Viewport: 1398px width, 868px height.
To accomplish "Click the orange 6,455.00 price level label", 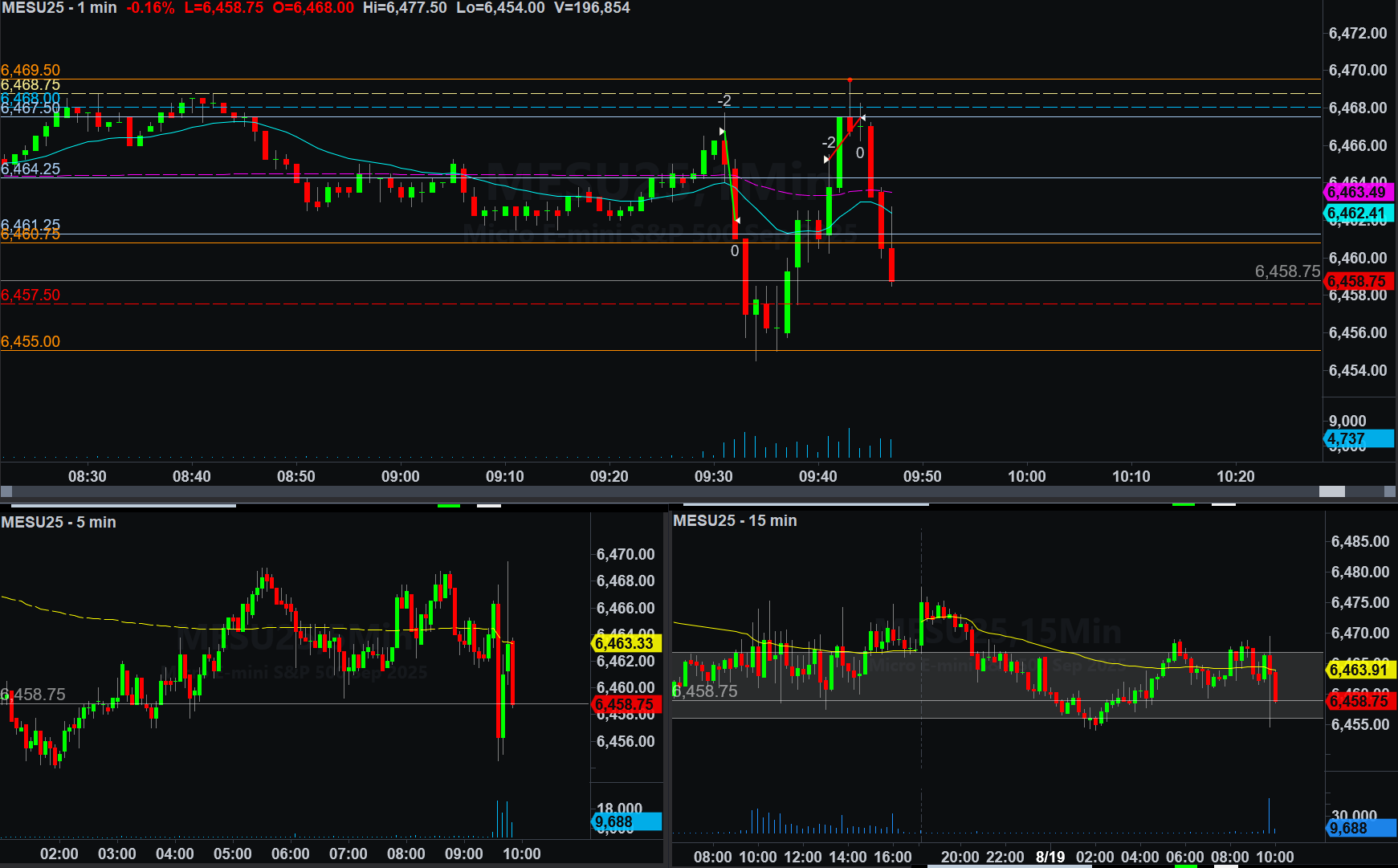I will [x=31, y=341].
